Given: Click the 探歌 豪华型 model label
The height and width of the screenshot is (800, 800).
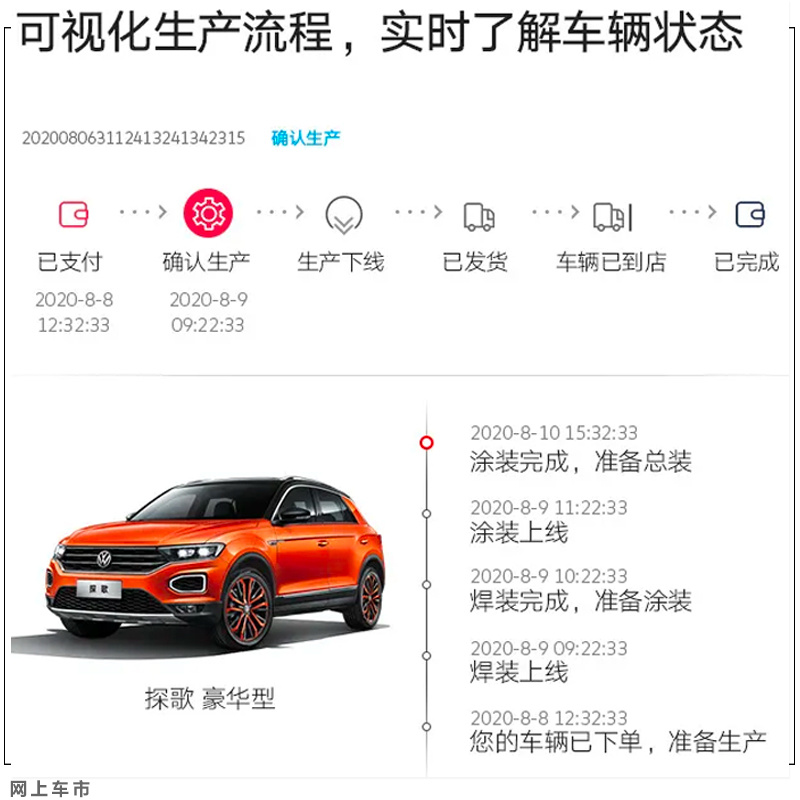Looking at the screenshot, I should tap(210, 698).
